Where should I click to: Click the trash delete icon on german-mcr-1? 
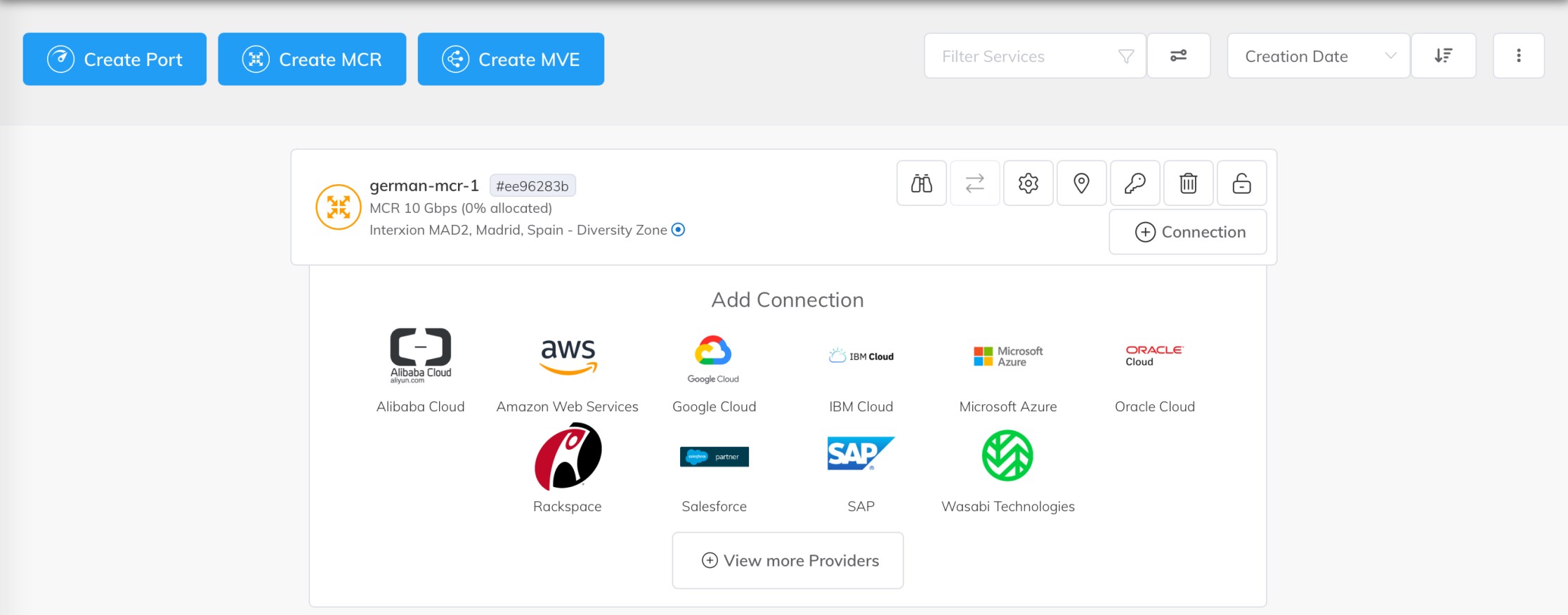click(x=1189, y=183)
